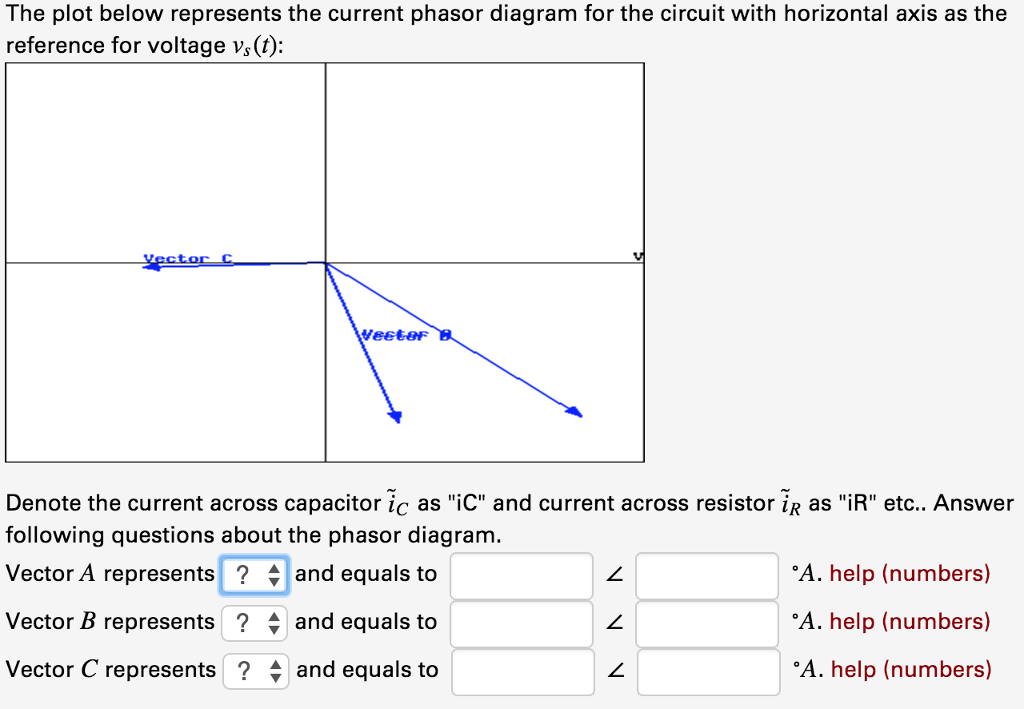Click the Vector A magnitude input field

pos(521,575)
